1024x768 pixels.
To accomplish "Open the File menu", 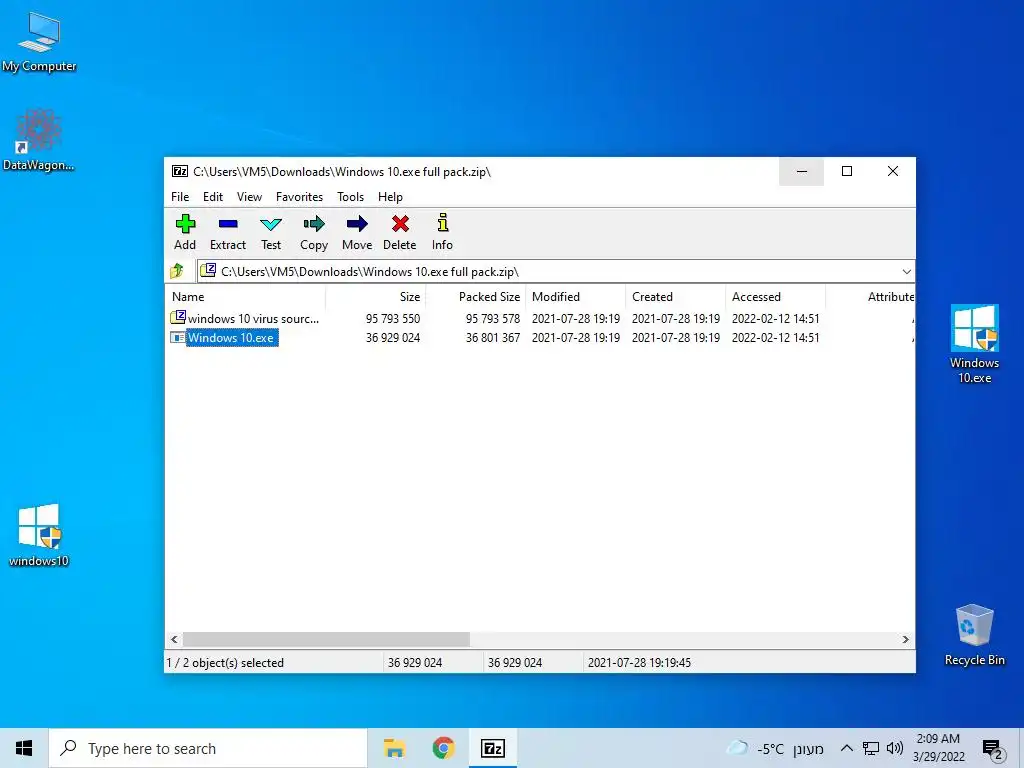I will [x=180, y=197].
